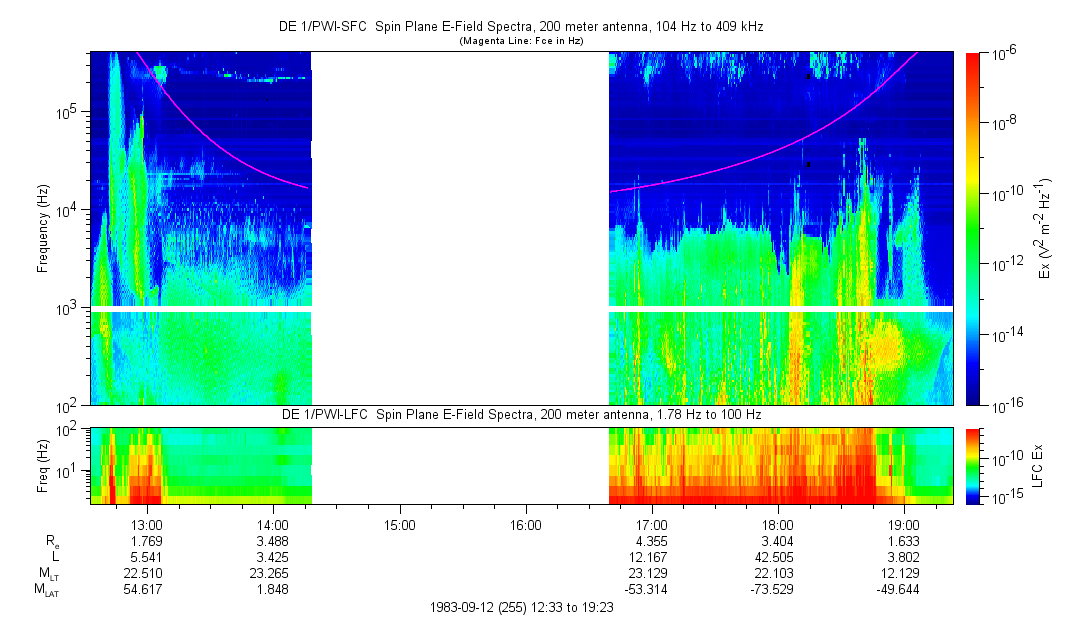Click the 19:00 time axis tick label

[x=904, y=524]
